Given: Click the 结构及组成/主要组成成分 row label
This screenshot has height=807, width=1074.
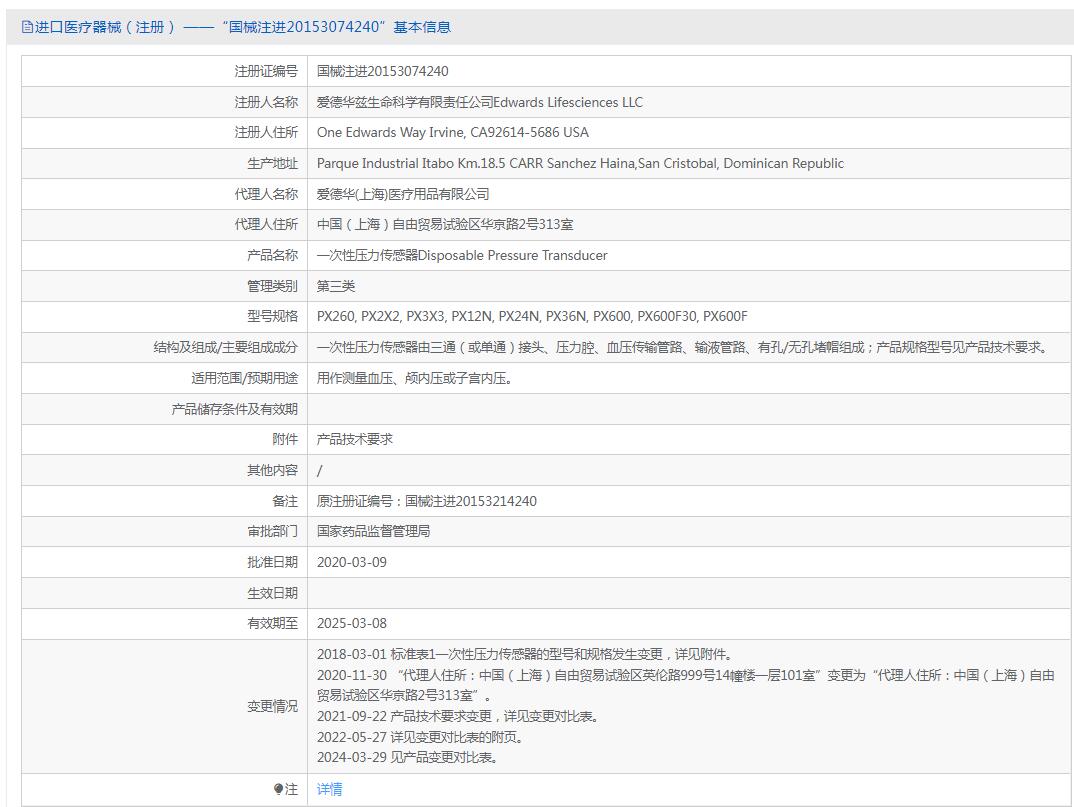Looking at the screenshot, I should coord(225,347).
